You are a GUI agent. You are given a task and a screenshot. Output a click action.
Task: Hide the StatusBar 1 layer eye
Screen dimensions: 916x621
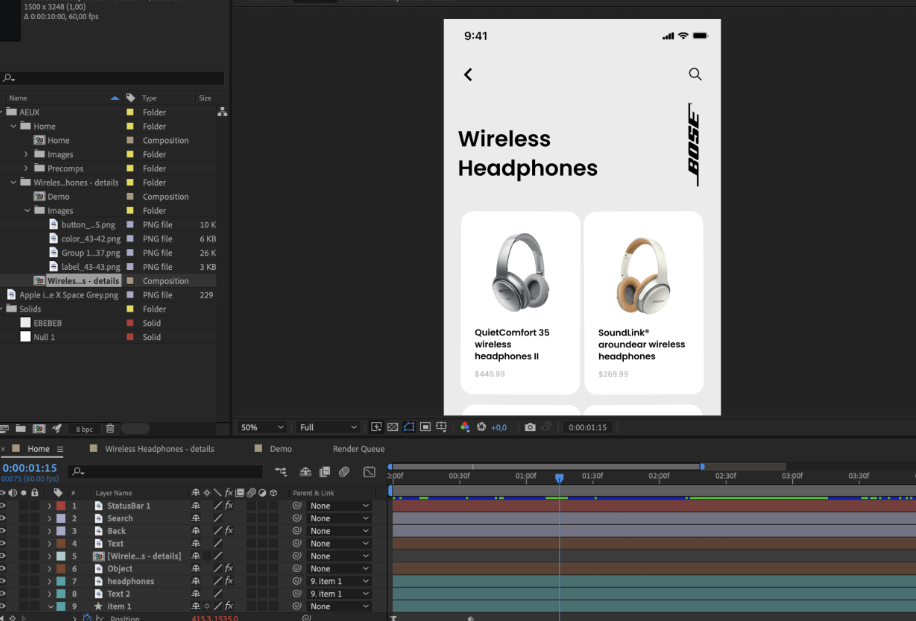[3, 505]
